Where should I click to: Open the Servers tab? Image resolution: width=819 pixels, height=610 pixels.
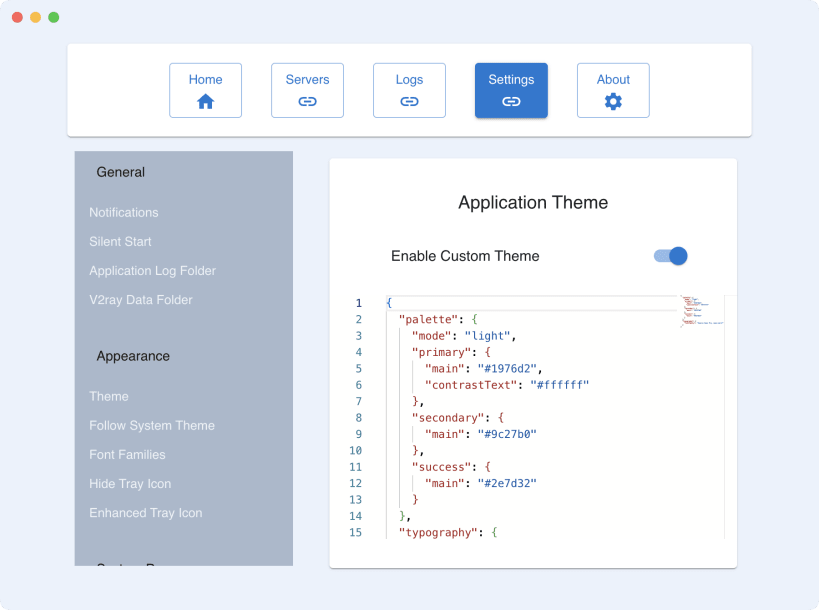click(x=307, y=90)
